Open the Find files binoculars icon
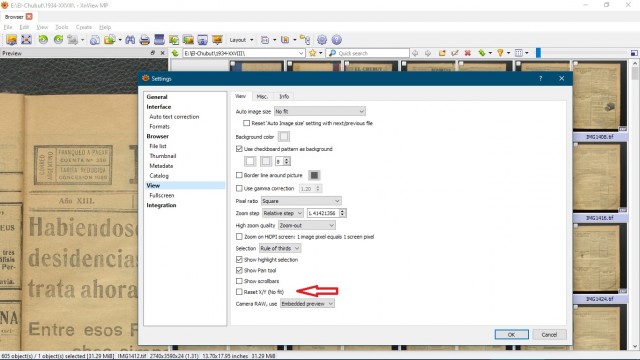Image resolution: width=640 pixels, height=360 pixels. (130, 40)
